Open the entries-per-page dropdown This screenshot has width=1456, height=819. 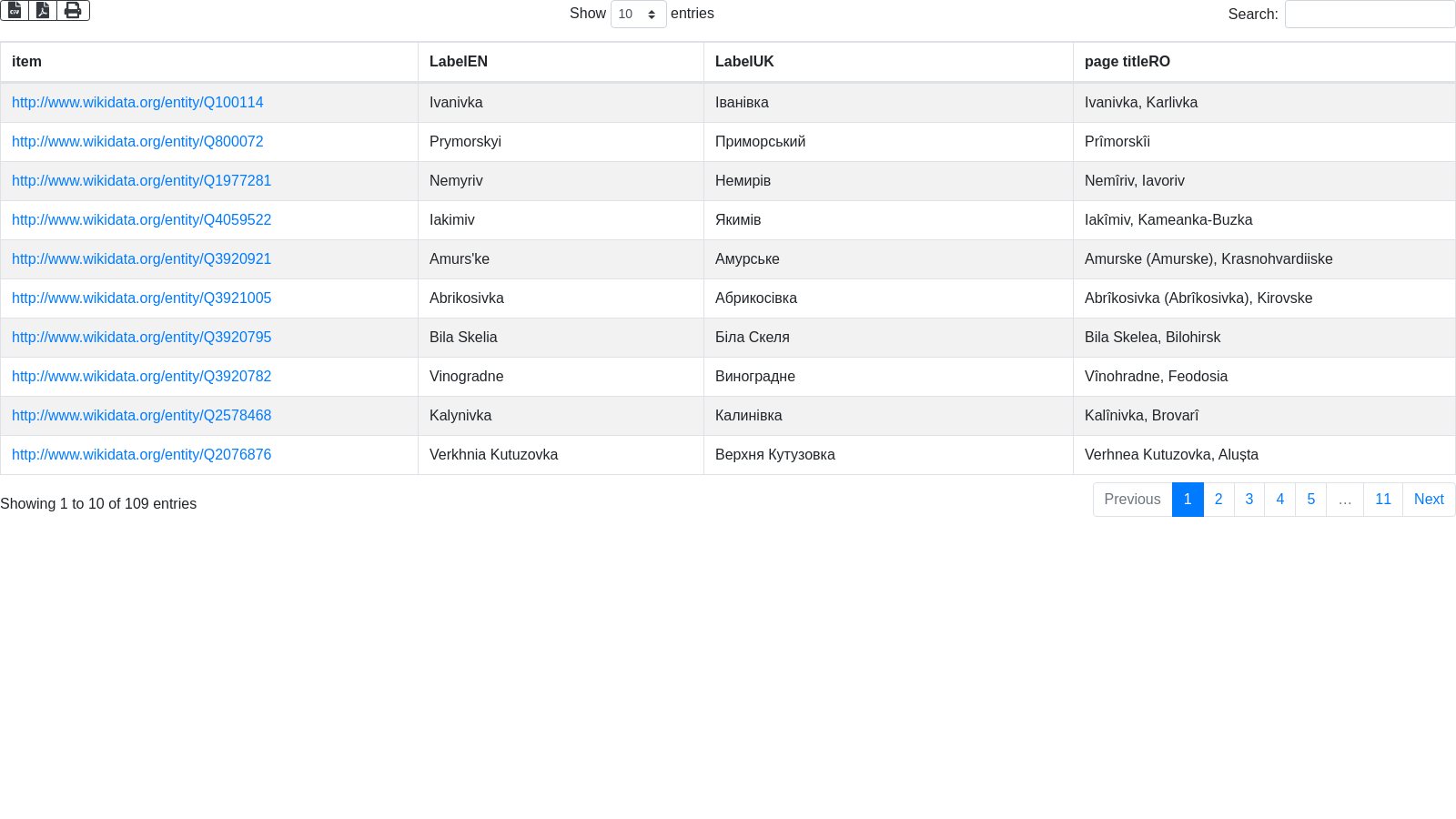click(638, 14)
